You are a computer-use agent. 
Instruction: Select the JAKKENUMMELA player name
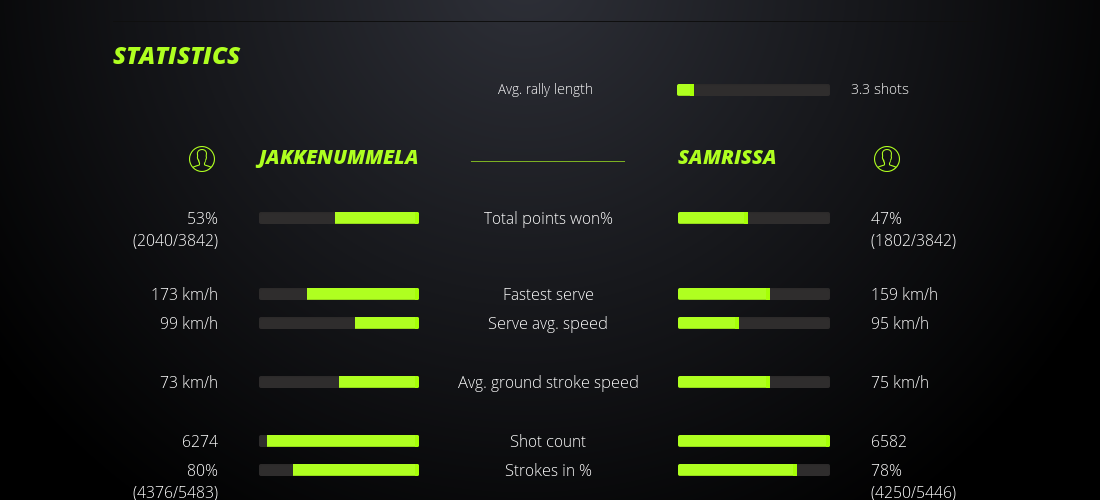(x=338, y=158)
